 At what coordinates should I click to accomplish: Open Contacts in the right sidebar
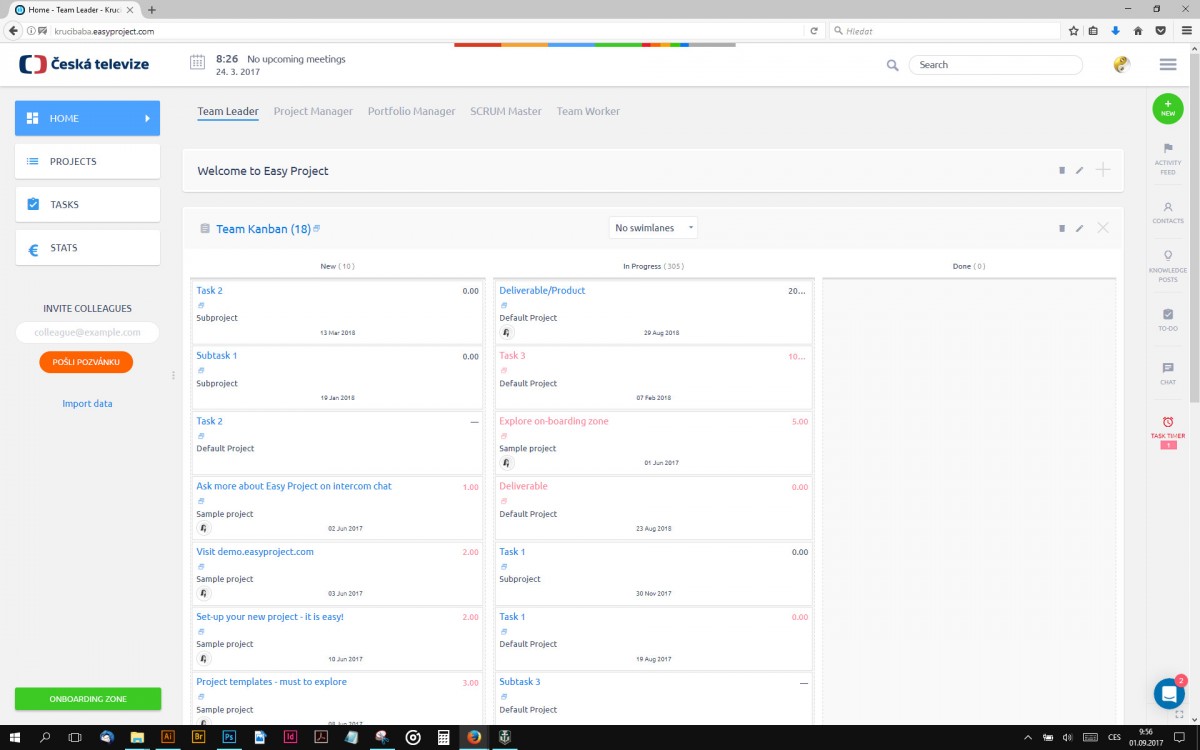1167,212
